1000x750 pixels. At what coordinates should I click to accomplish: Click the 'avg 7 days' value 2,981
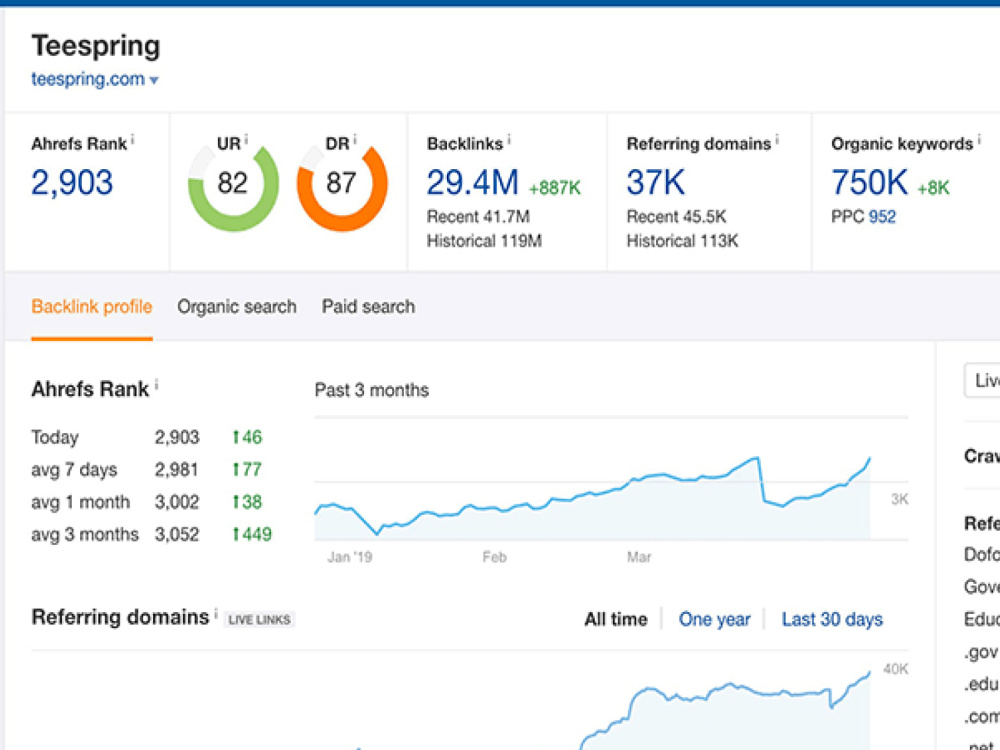point(177,470)
